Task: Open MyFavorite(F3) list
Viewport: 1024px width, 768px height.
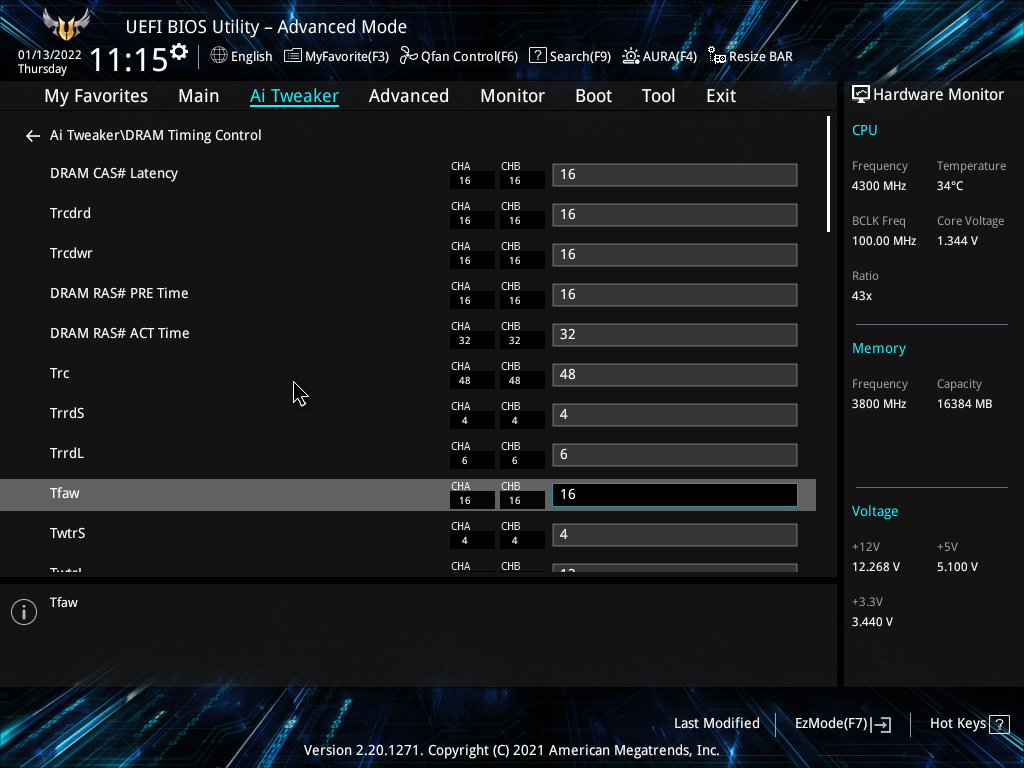Action: pos(336,56)
